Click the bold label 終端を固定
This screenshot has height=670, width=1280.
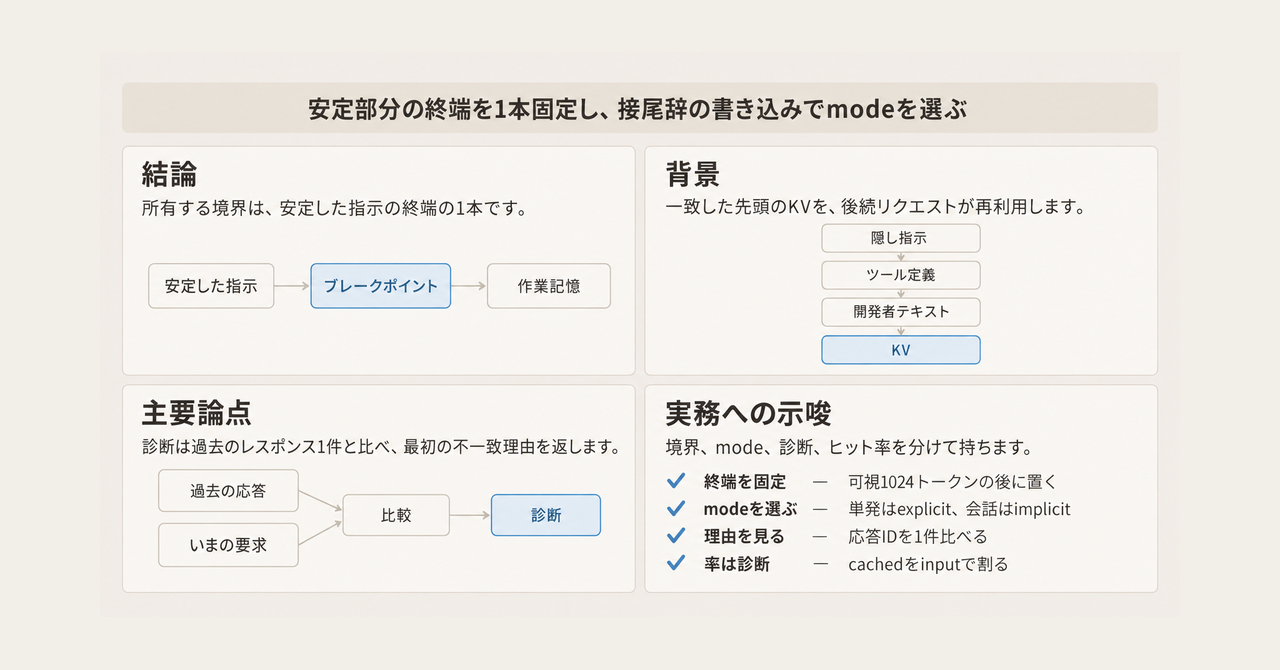[745, 481]
